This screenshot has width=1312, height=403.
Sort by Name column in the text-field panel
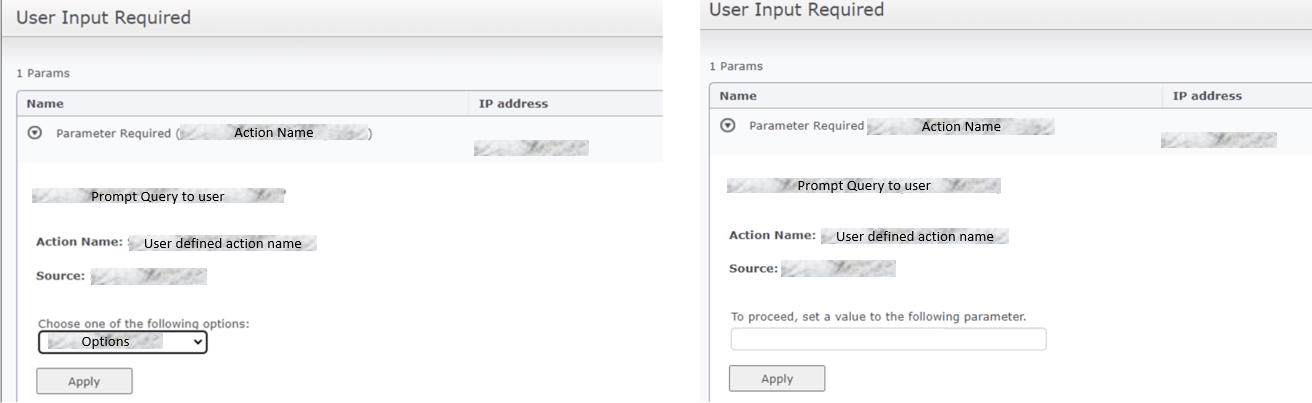[738, 96]
